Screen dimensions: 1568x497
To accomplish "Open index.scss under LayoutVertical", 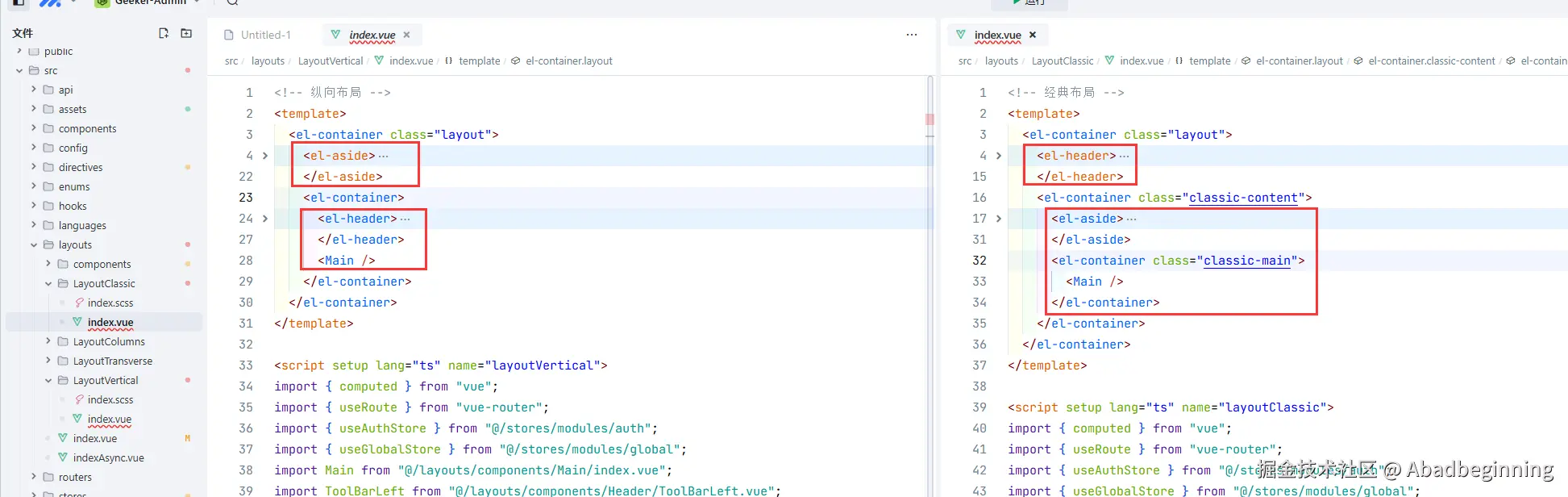I will pyautogui.click(x=110, y=399).
